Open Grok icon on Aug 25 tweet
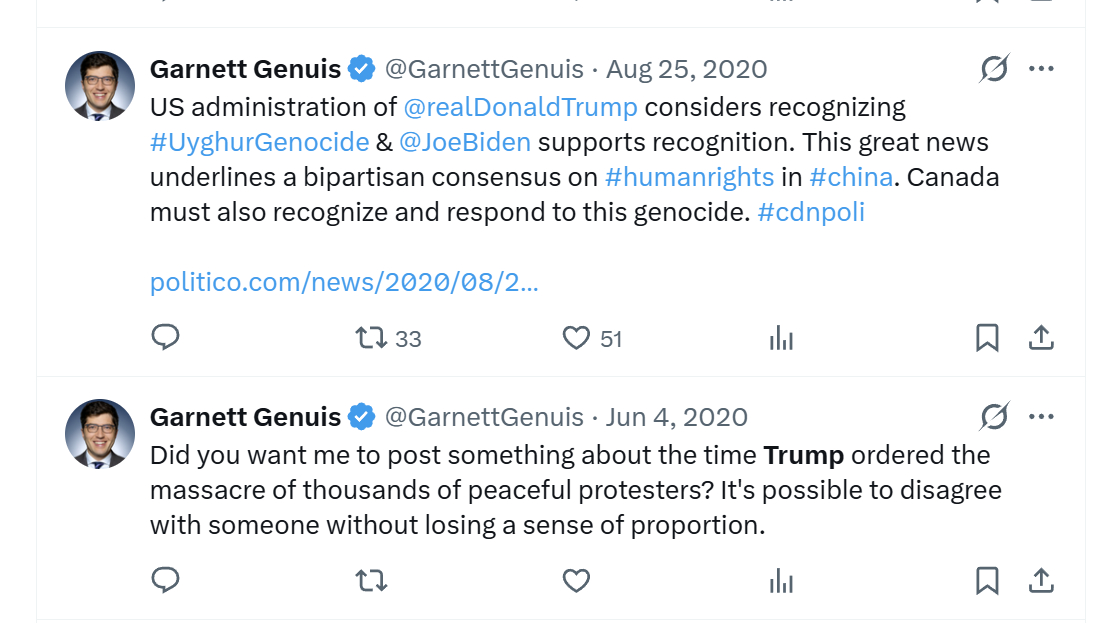Viewport: 1095px width, 623px height. pos(994,69)
